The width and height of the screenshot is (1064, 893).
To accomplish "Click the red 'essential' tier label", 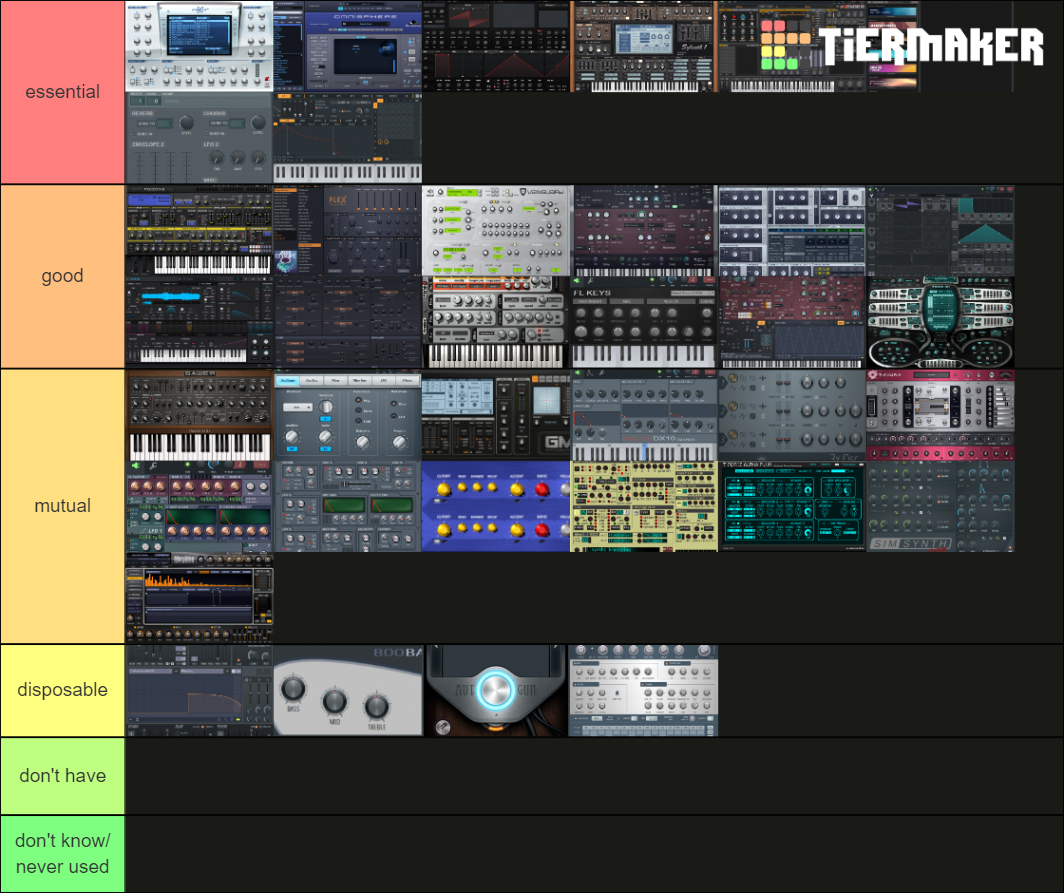I will coord(62,91).
